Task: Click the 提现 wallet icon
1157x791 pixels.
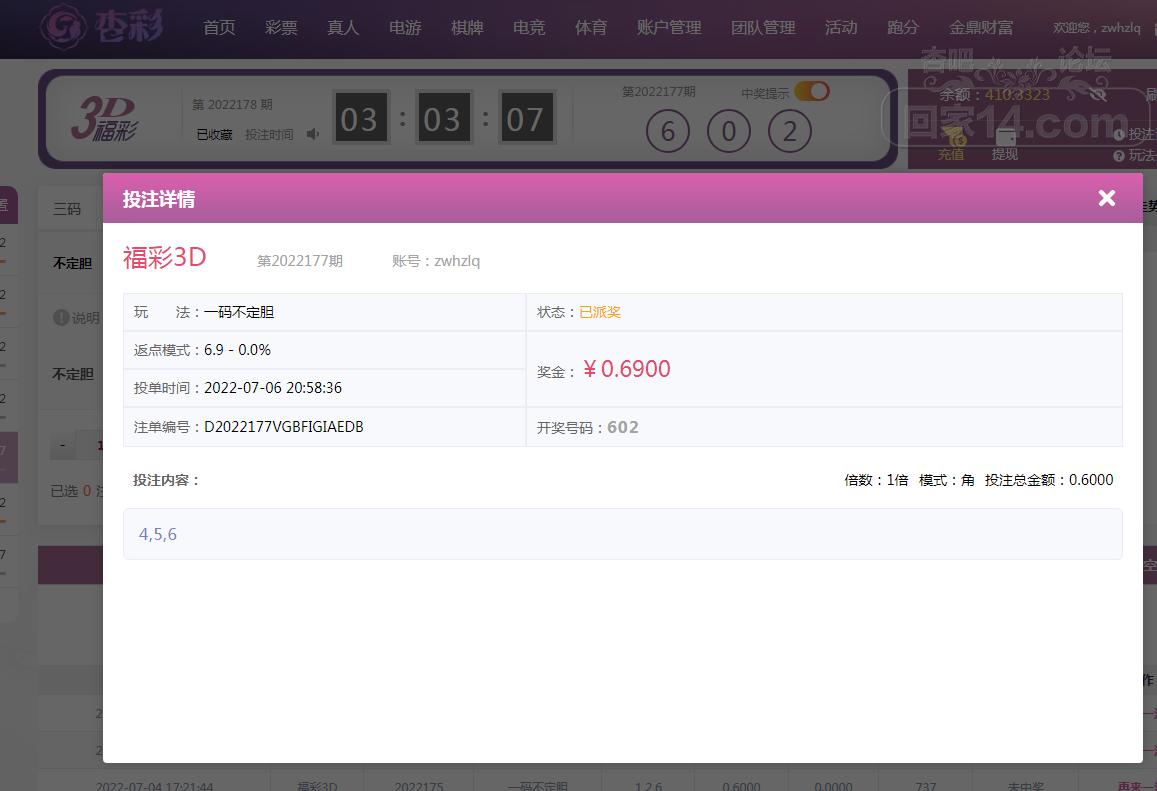Action: click(1005, 137)
